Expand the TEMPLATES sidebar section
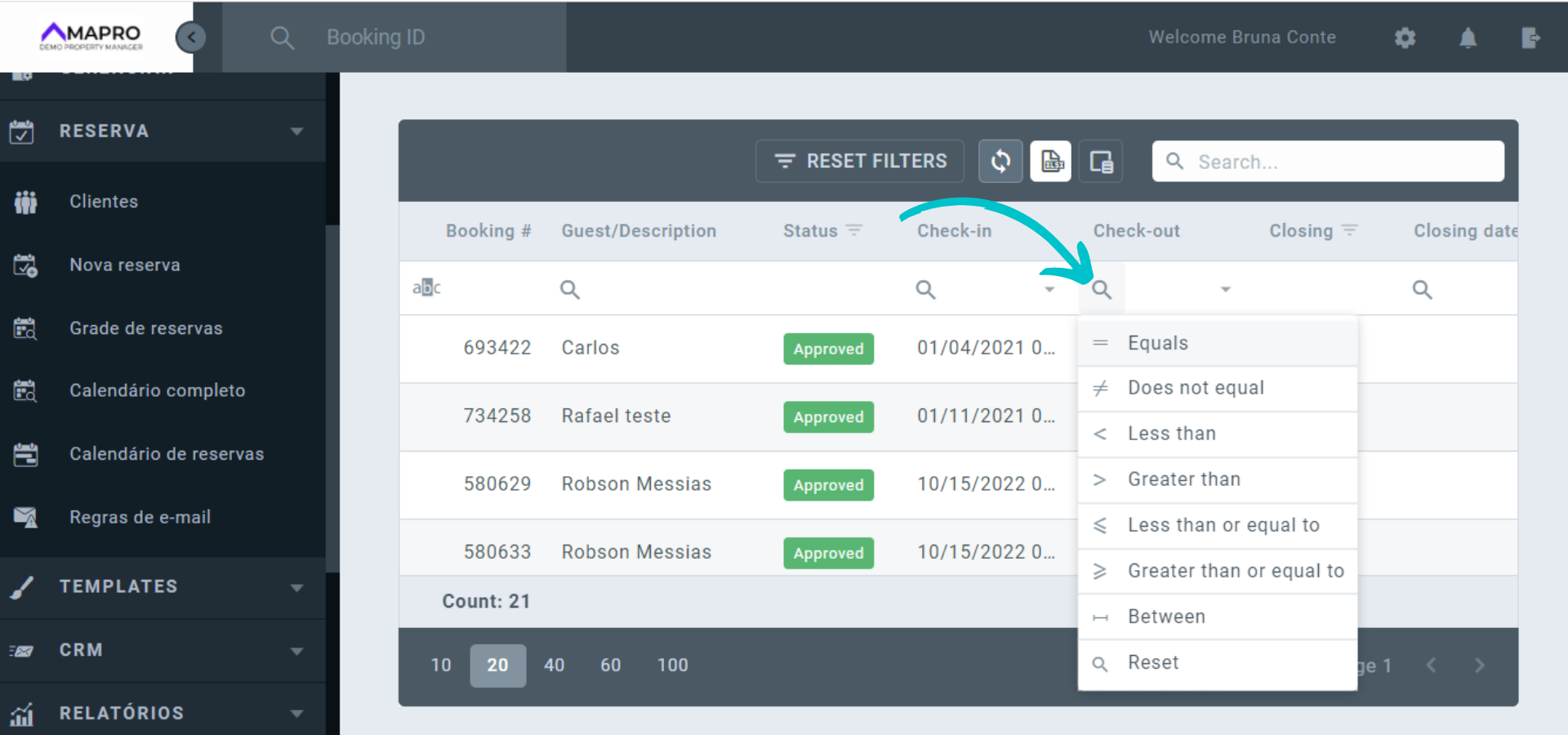Viewport: 1568px width, 735px height. coord(296,587)
